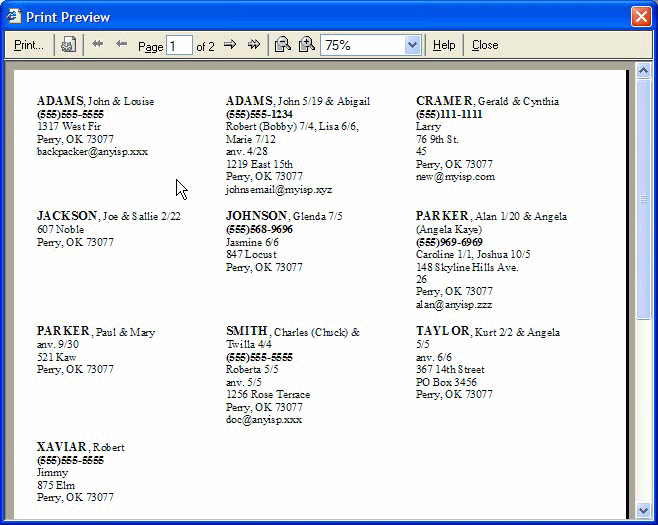Click the Internet Explorer icon in title bar
The width and height of the screenshot is (658, 525).
click(15, 16)
